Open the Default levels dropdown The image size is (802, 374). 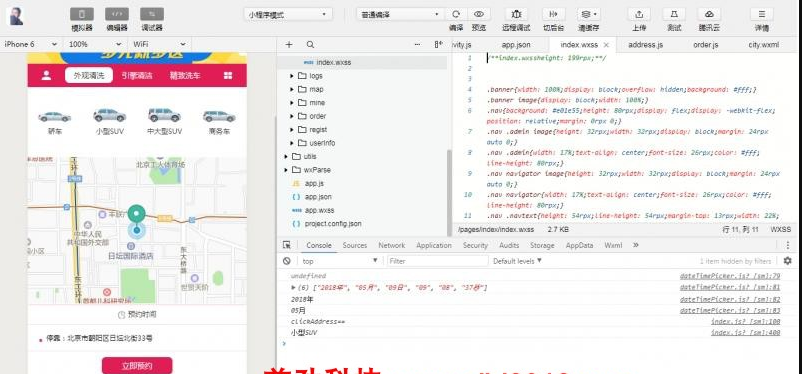pos(517,261)
